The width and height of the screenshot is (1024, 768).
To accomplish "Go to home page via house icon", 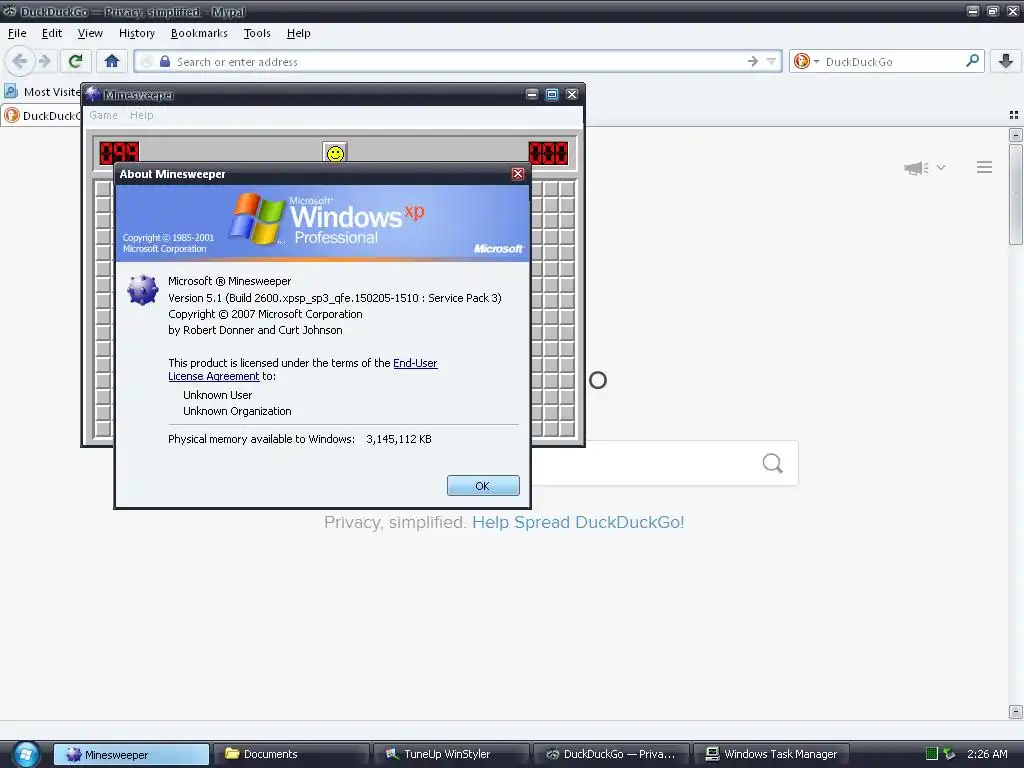I will [x=112, y=61].
